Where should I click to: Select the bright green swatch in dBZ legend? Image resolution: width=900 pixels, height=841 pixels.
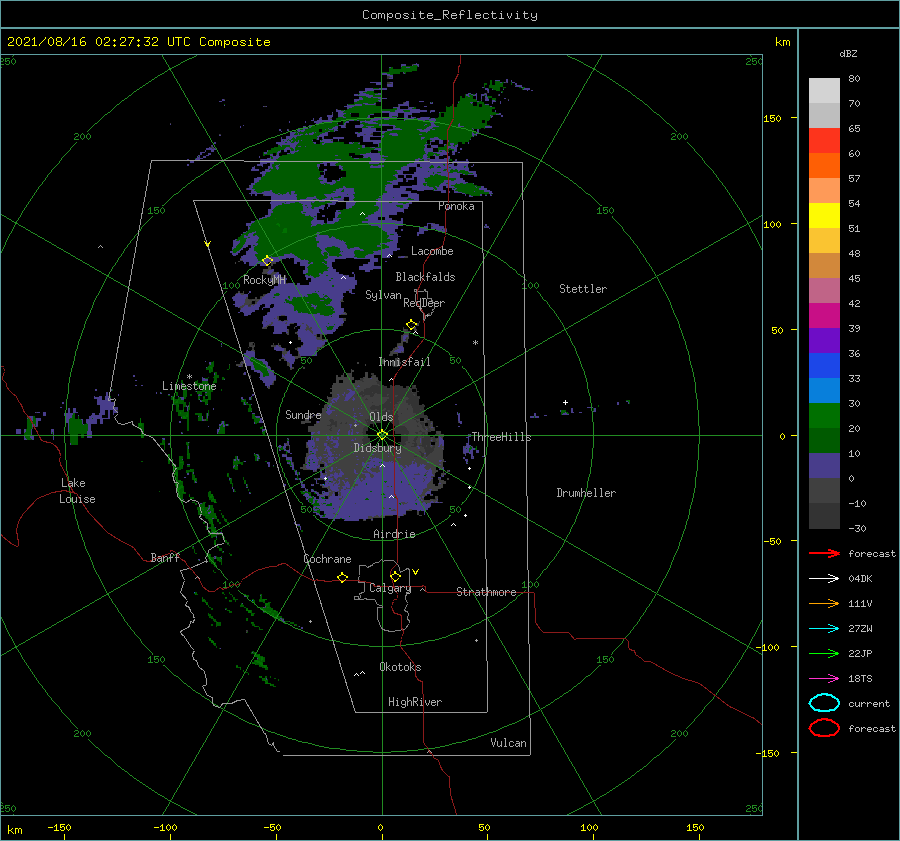click(x=824, y=416)
